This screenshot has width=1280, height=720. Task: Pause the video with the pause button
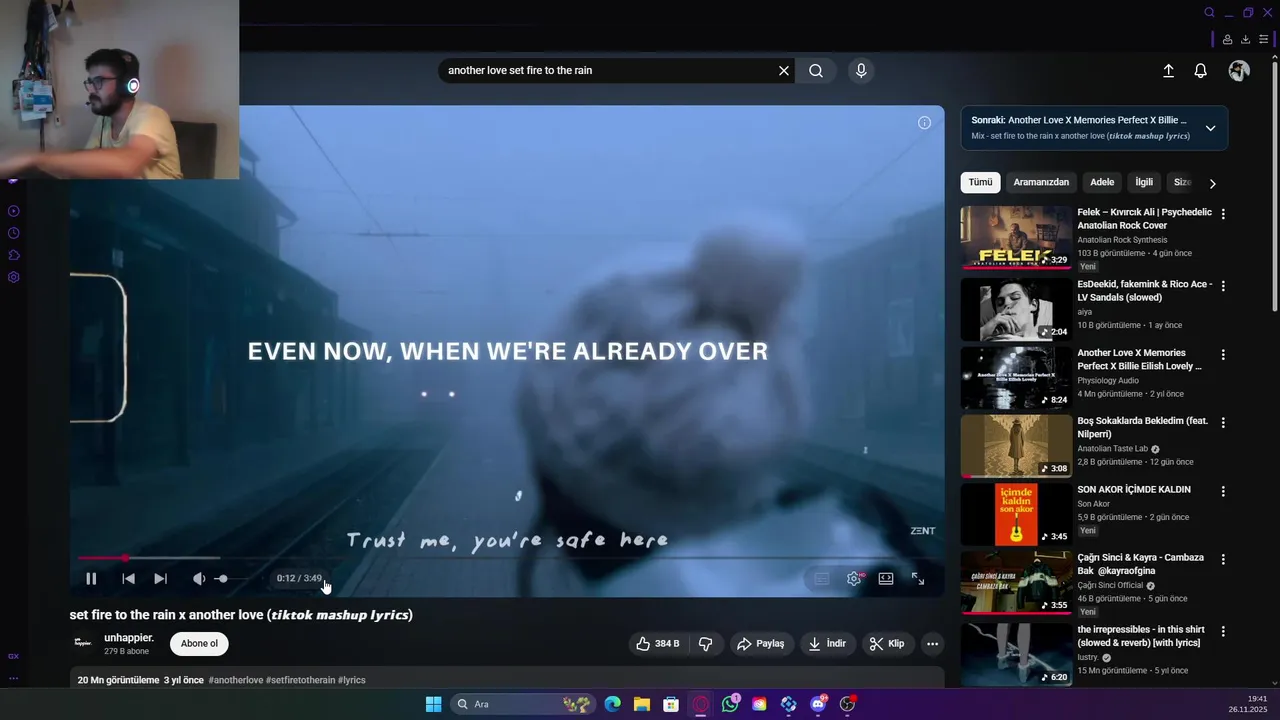pos(91,578)
